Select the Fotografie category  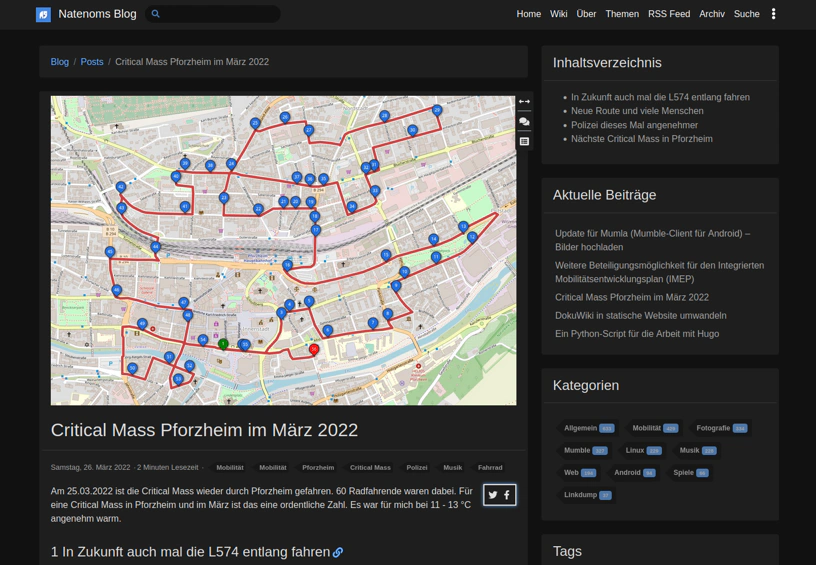coord(720,428)
